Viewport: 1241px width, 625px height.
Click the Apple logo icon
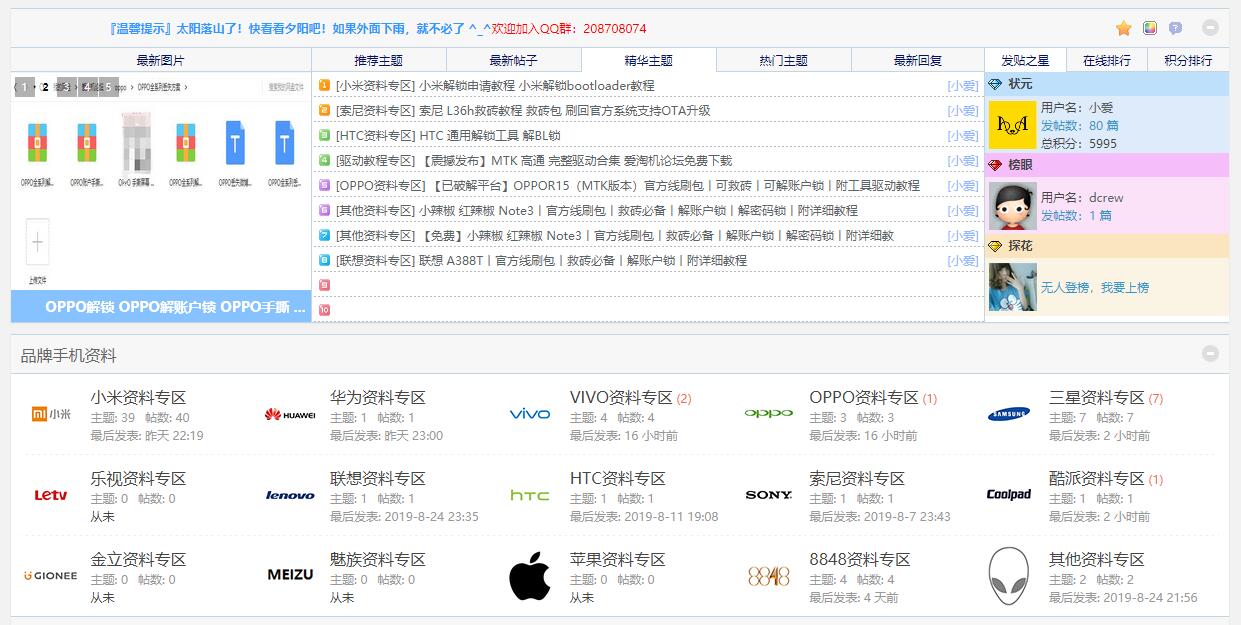point(530,576)
